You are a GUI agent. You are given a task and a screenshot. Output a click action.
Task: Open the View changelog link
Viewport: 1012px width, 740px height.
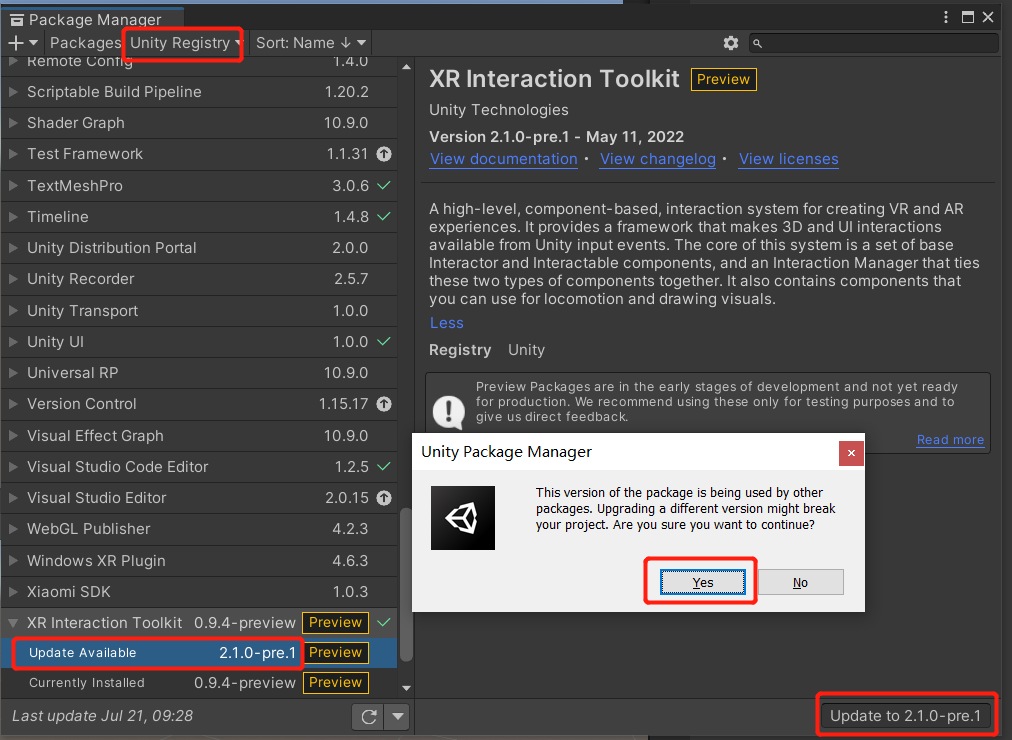click(x=658, y=159)
